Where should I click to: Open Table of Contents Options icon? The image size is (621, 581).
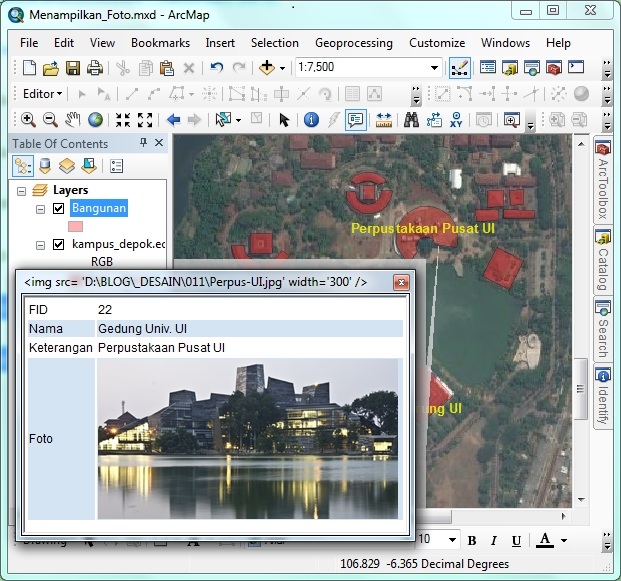(116, 166)
